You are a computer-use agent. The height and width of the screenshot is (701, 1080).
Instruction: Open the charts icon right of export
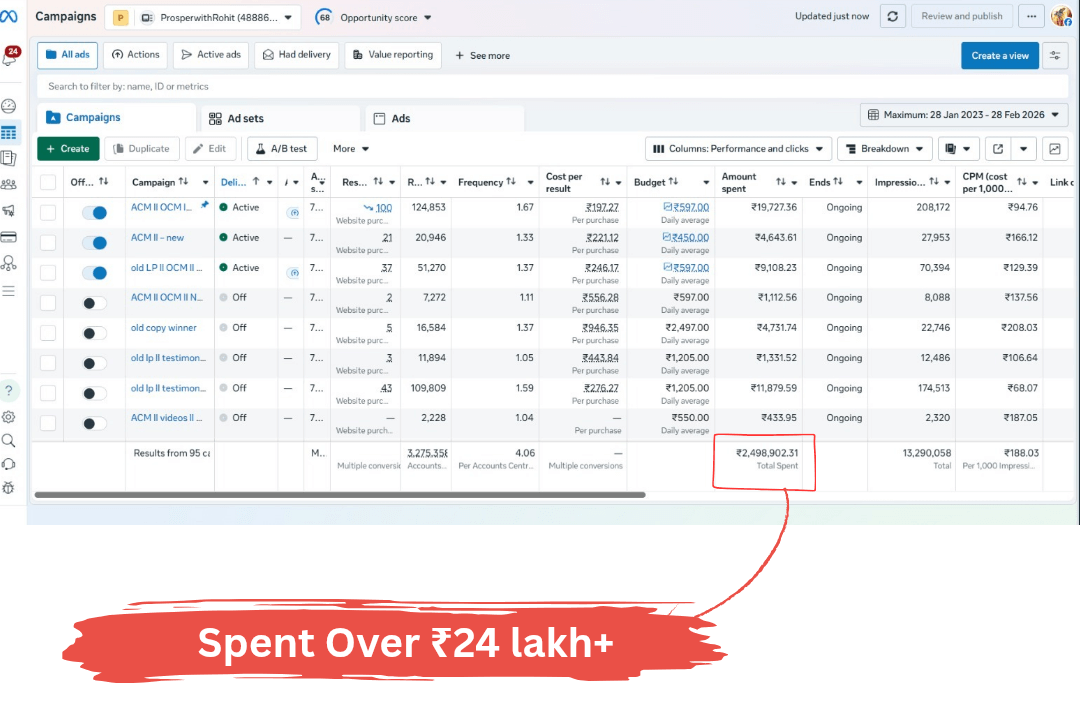(1055, 149)
